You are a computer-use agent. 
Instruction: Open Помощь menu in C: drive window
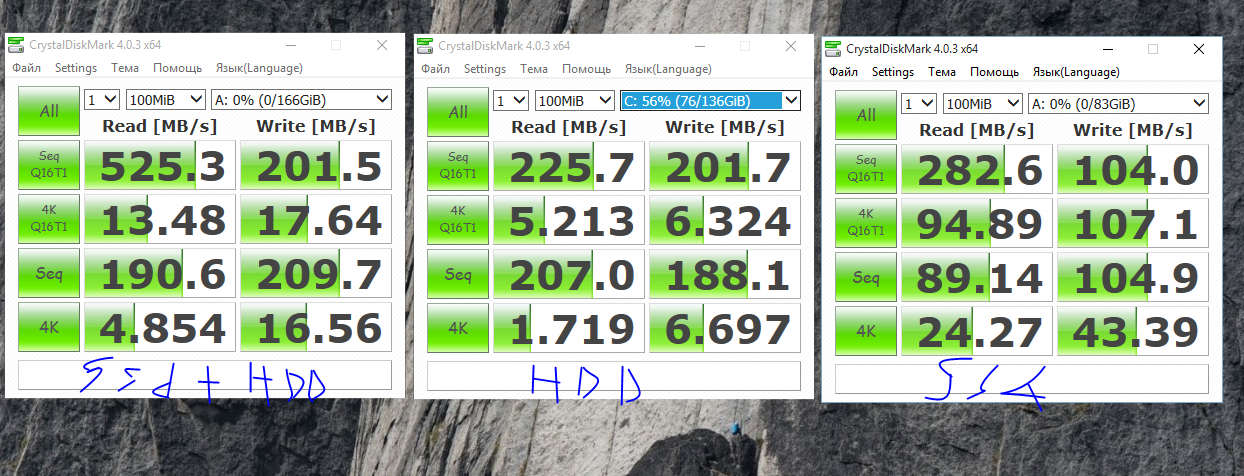586,69
